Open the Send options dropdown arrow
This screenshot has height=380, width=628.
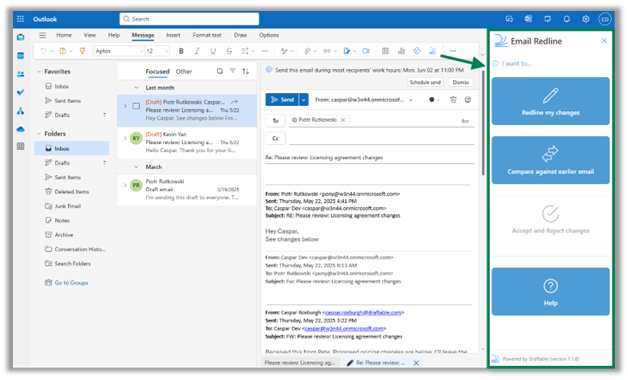pos(304,100)
